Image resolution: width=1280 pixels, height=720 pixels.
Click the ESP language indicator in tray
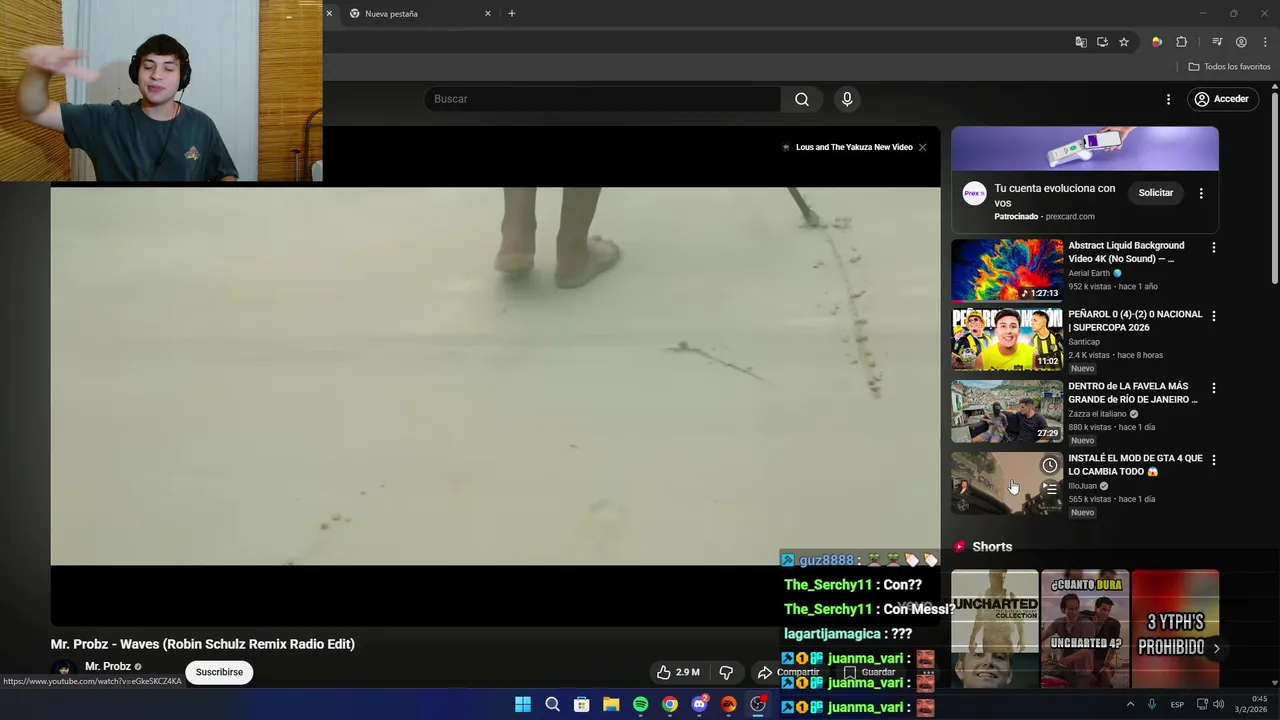(x=1177, y=705)
